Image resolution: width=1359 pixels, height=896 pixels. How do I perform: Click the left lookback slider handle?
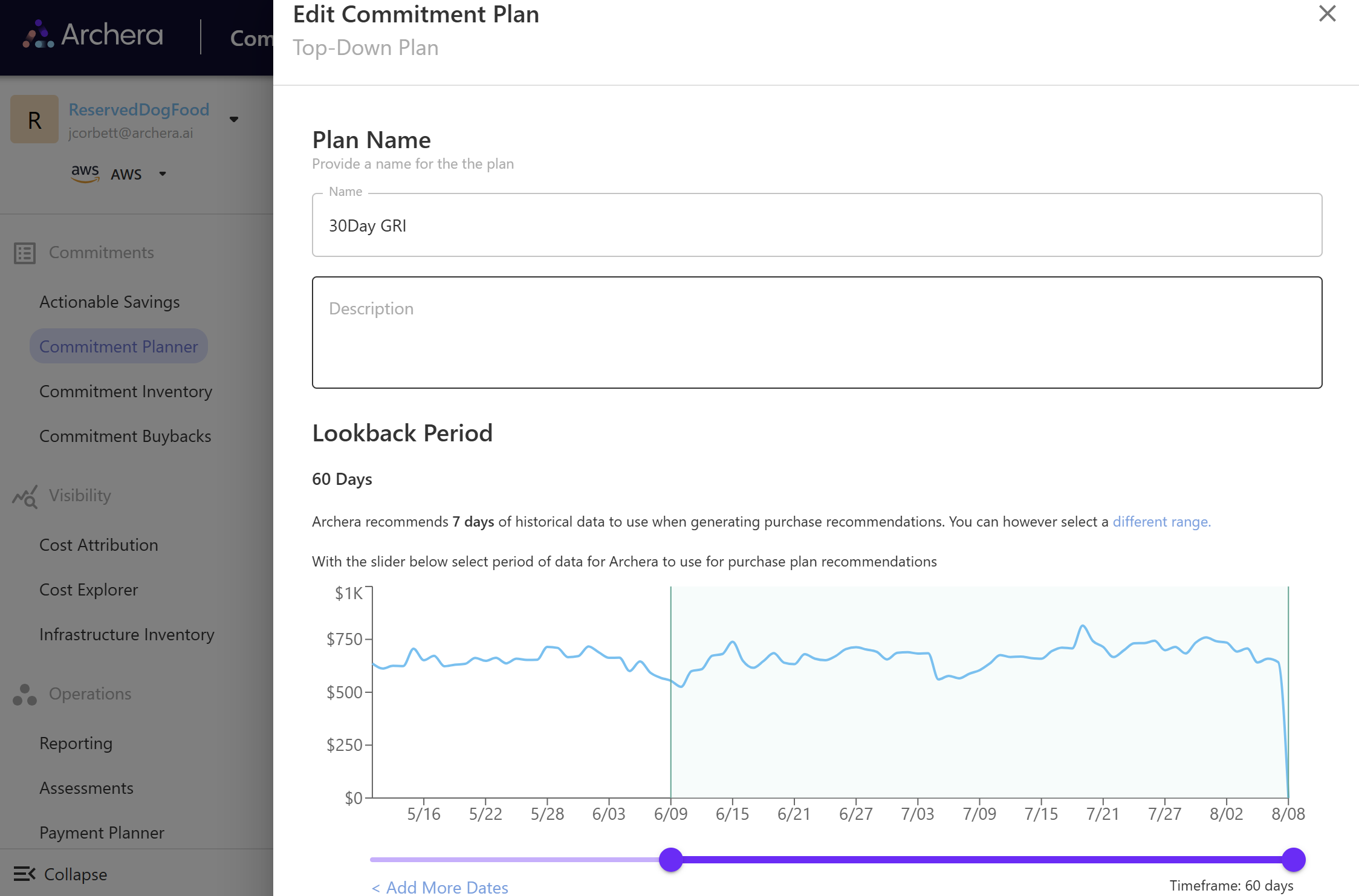pyautogui.click(x=671, y=860)
